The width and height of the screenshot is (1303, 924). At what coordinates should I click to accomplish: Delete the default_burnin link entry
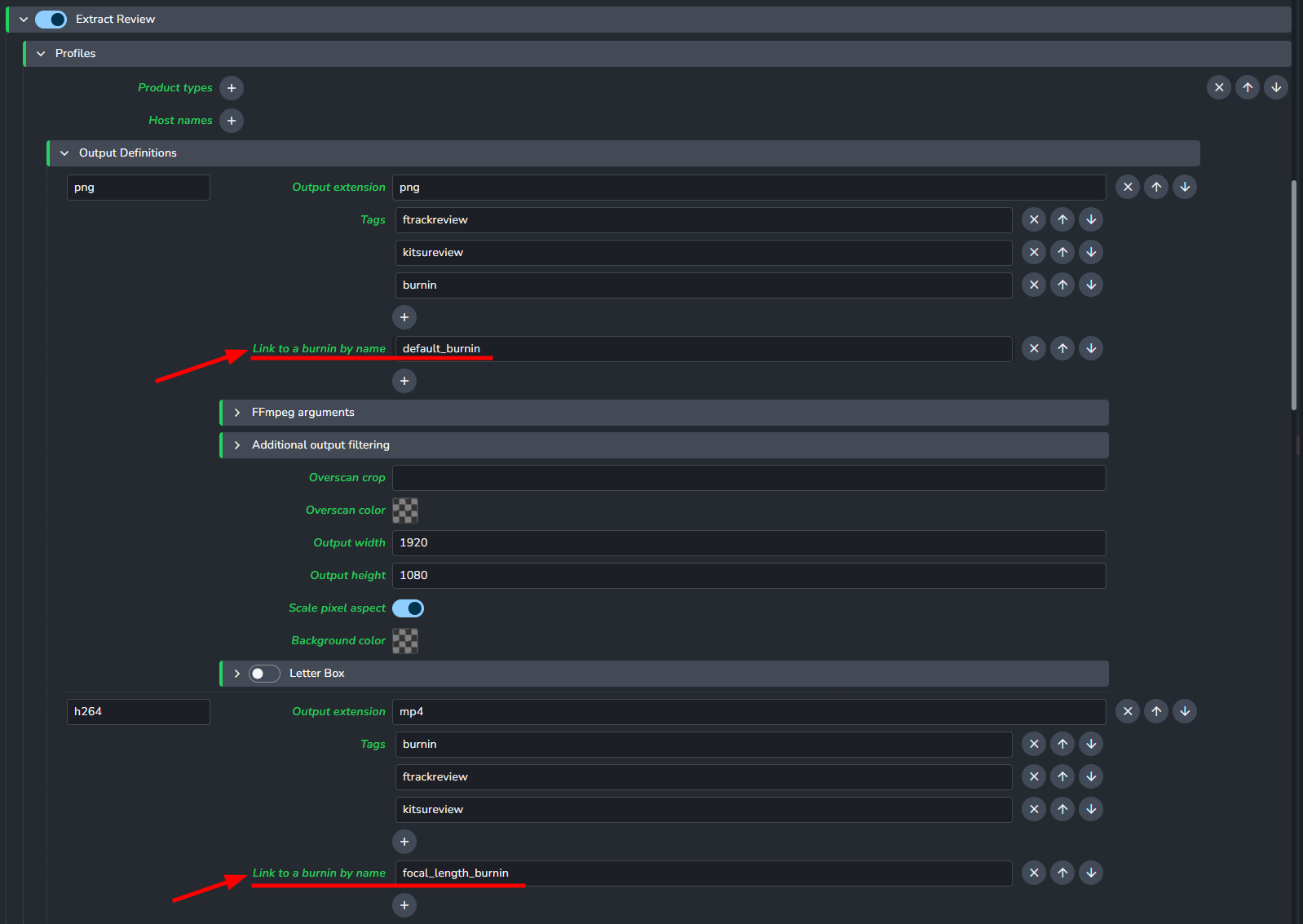coord(1034,348)
